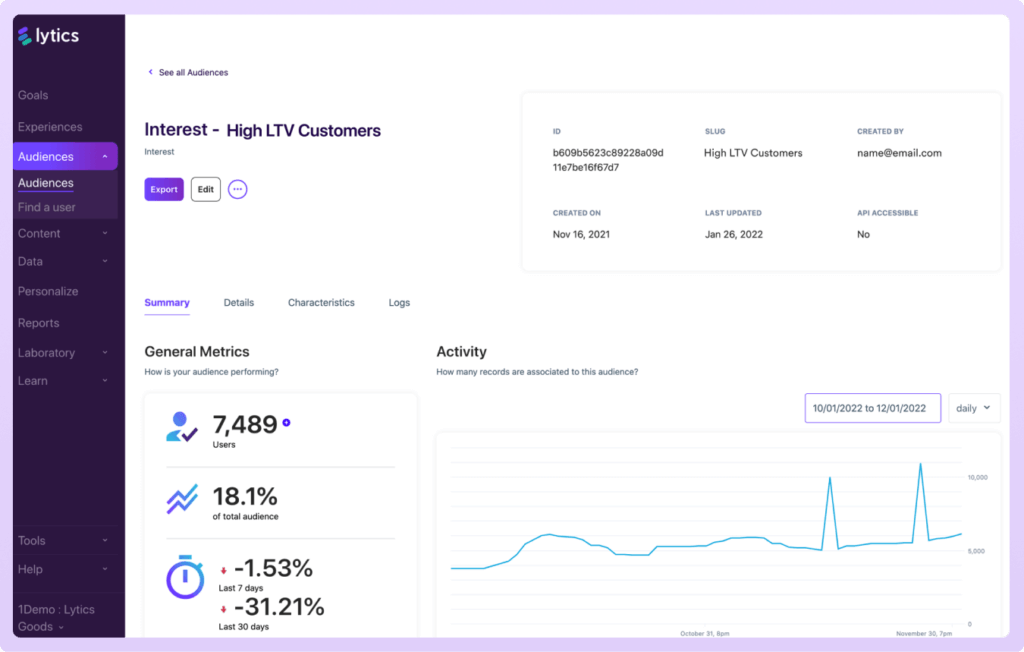Click the Lytics logo icon
The image size is (1024, 652).
tap(22, 35)
